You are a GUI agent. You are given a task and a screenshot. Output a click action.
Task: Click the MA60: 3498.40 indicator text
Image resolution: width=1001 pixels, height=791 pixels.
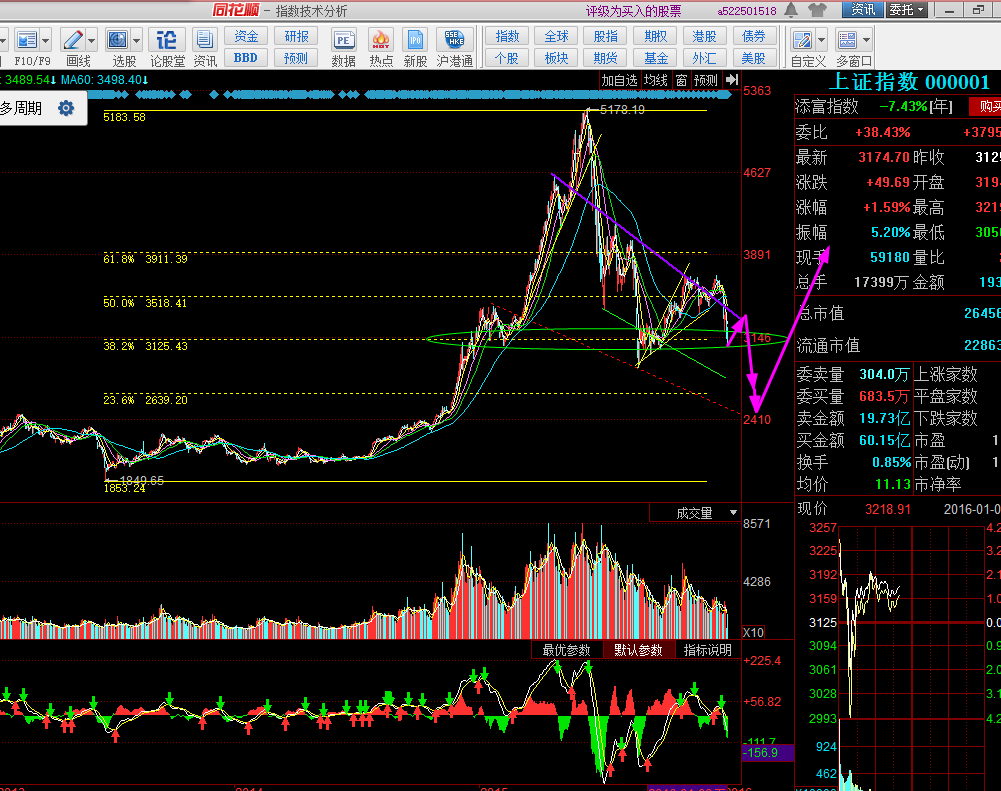105,80
